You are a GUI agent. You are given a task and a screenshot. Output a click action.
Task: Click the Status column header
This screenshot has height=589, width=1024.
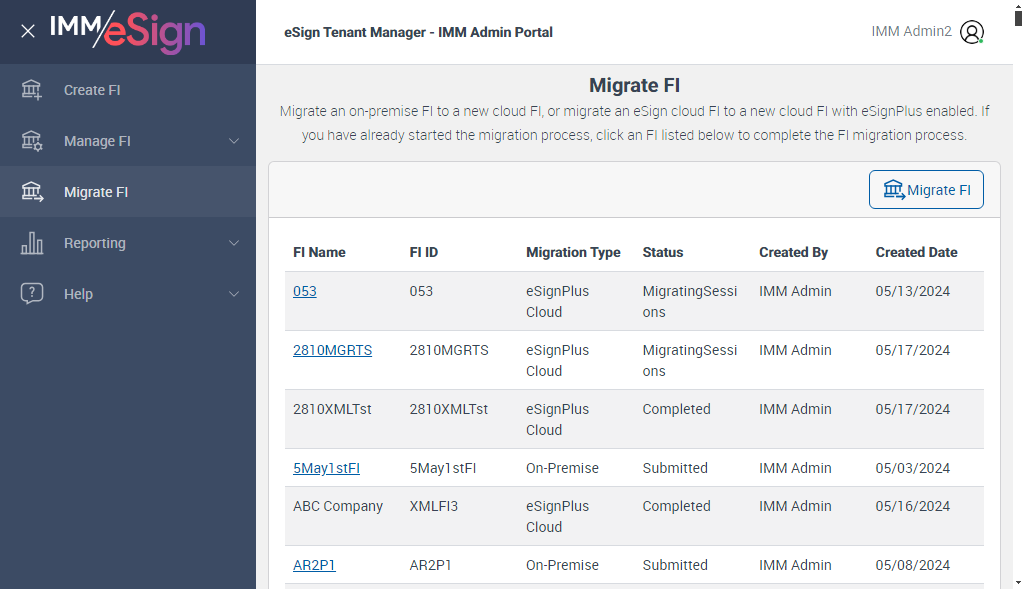pos(663,252)
